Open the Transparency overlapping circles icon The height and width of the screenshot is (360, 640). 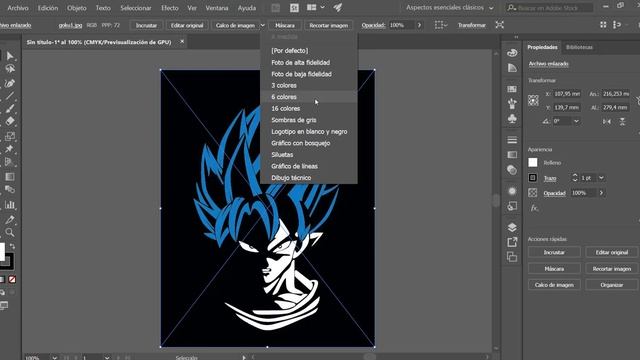point(512,170)
